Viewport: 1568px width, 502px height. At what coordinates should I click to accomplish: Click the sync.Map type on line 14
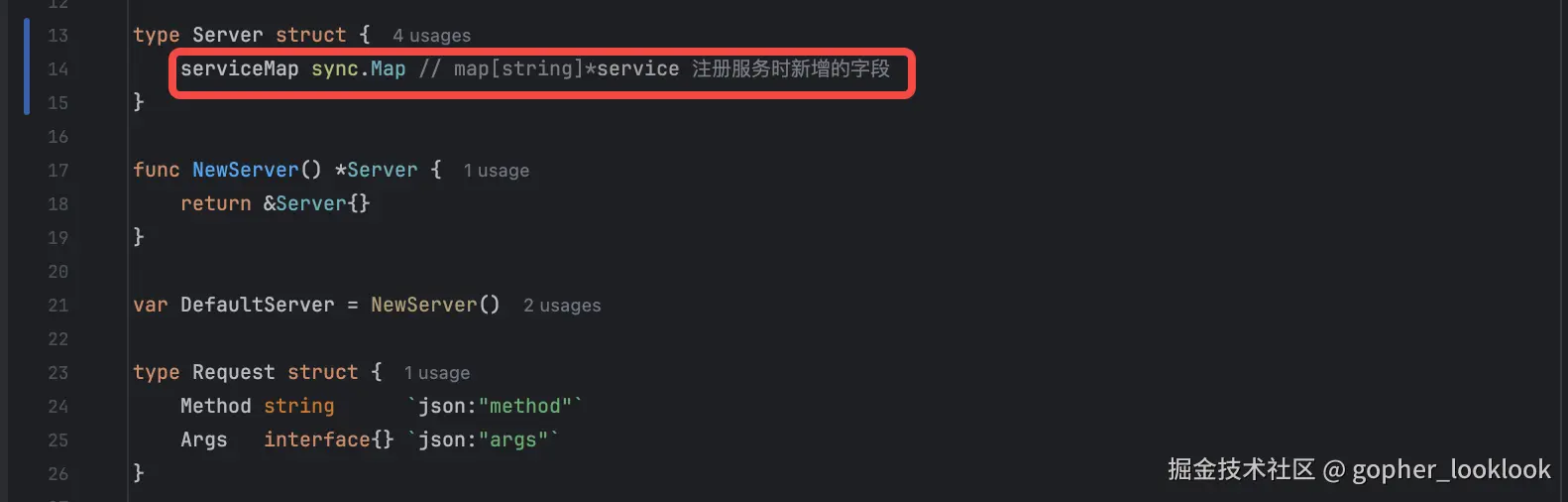pyautogui.click(x=358, y=68)
